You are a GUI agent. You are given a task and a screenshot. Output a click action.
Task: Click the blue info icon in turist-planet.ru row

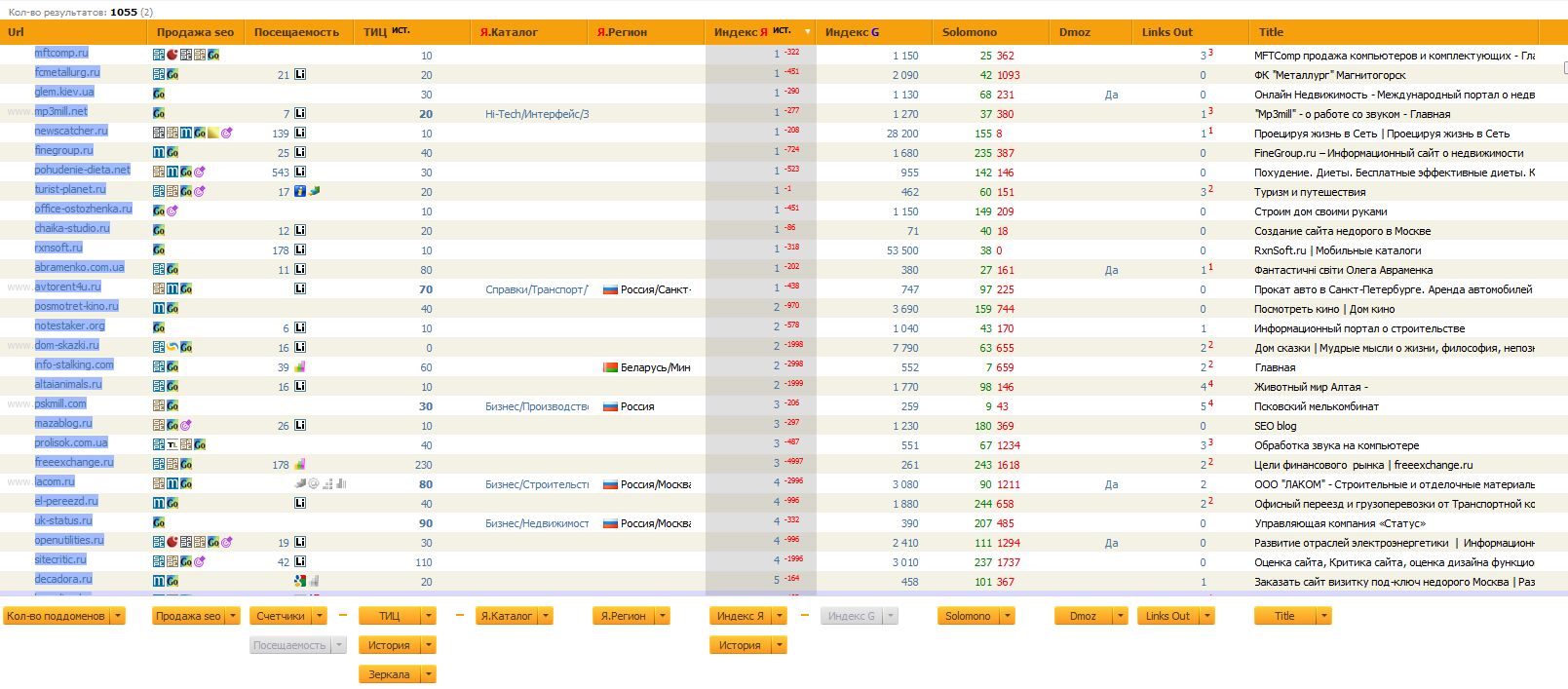300,191
